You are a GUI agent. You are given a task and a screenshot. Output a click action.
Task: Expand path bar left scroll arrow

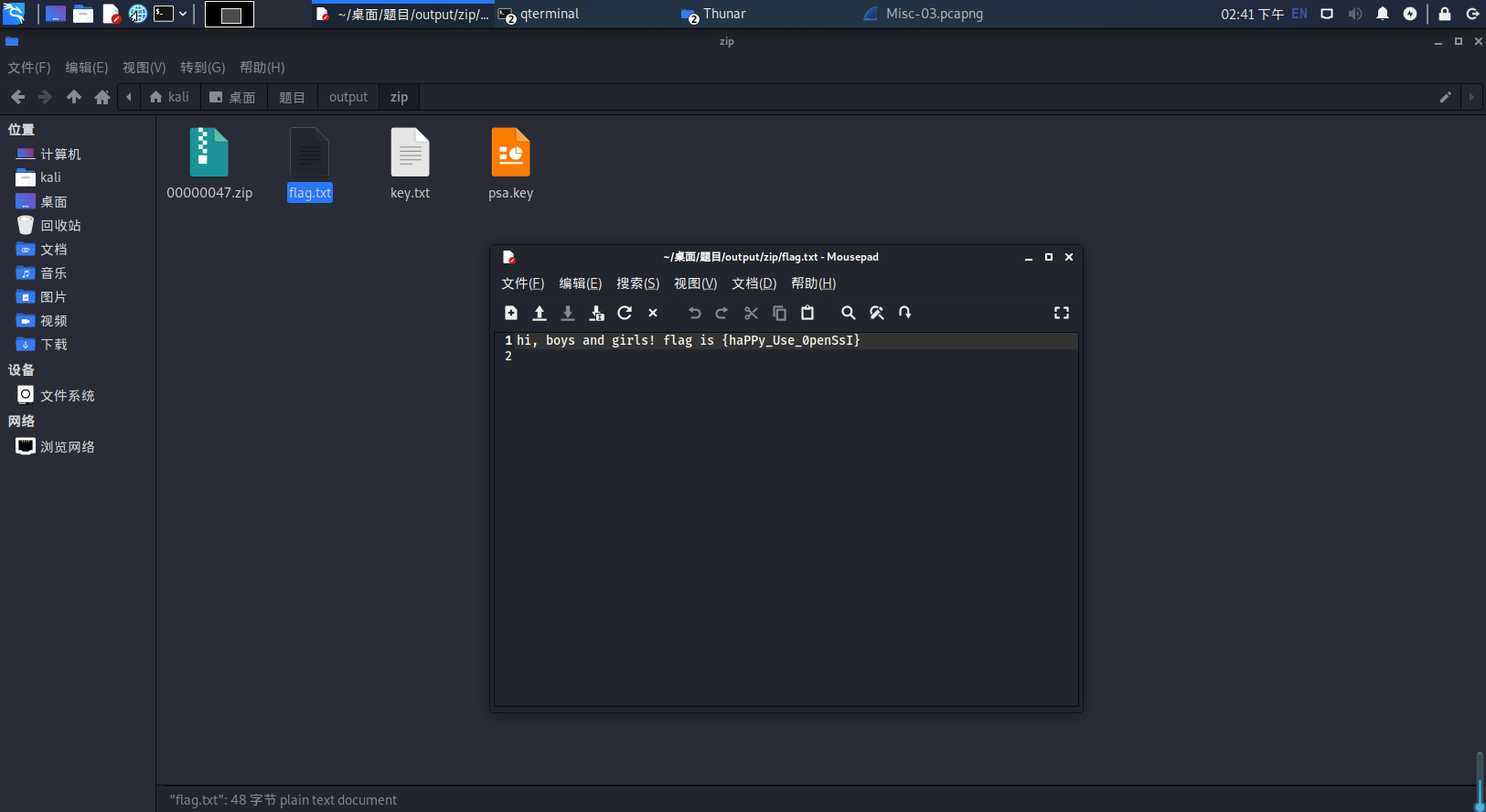(129, 97)
